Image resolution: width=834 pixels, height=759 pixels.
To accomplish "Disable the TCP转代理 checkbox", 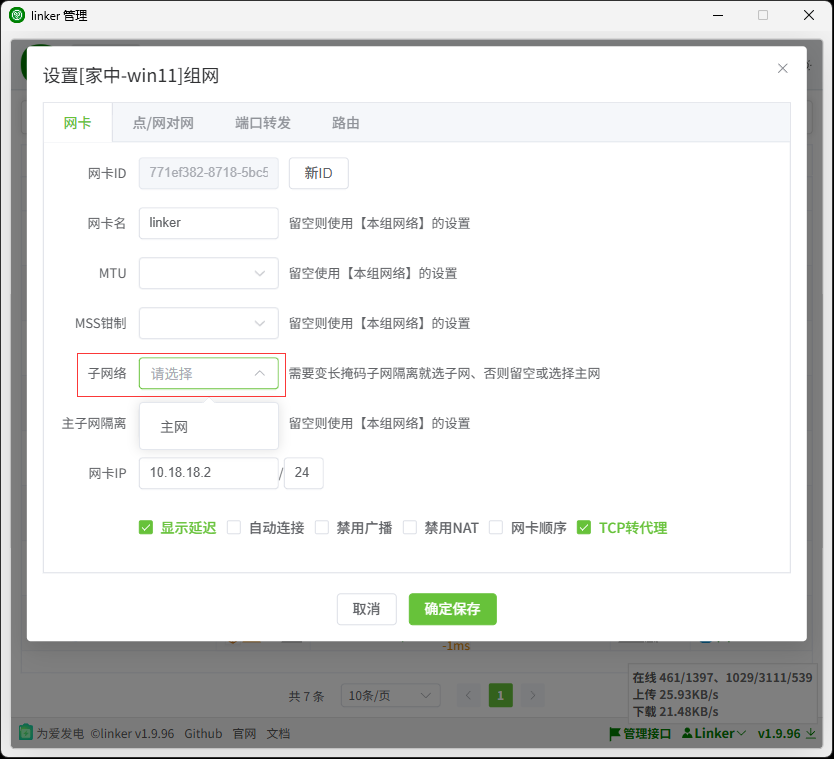I will (x=584, y=528).
